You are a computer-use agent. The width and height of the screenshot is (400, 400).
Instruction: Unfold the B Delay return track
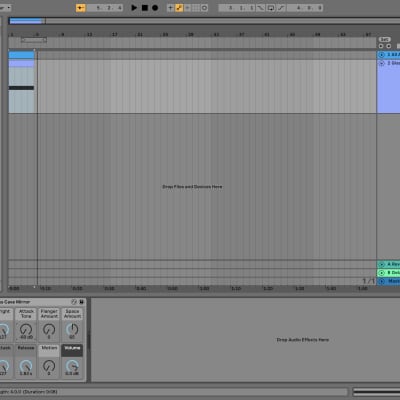pyautogui.click(x=382, y=273)
